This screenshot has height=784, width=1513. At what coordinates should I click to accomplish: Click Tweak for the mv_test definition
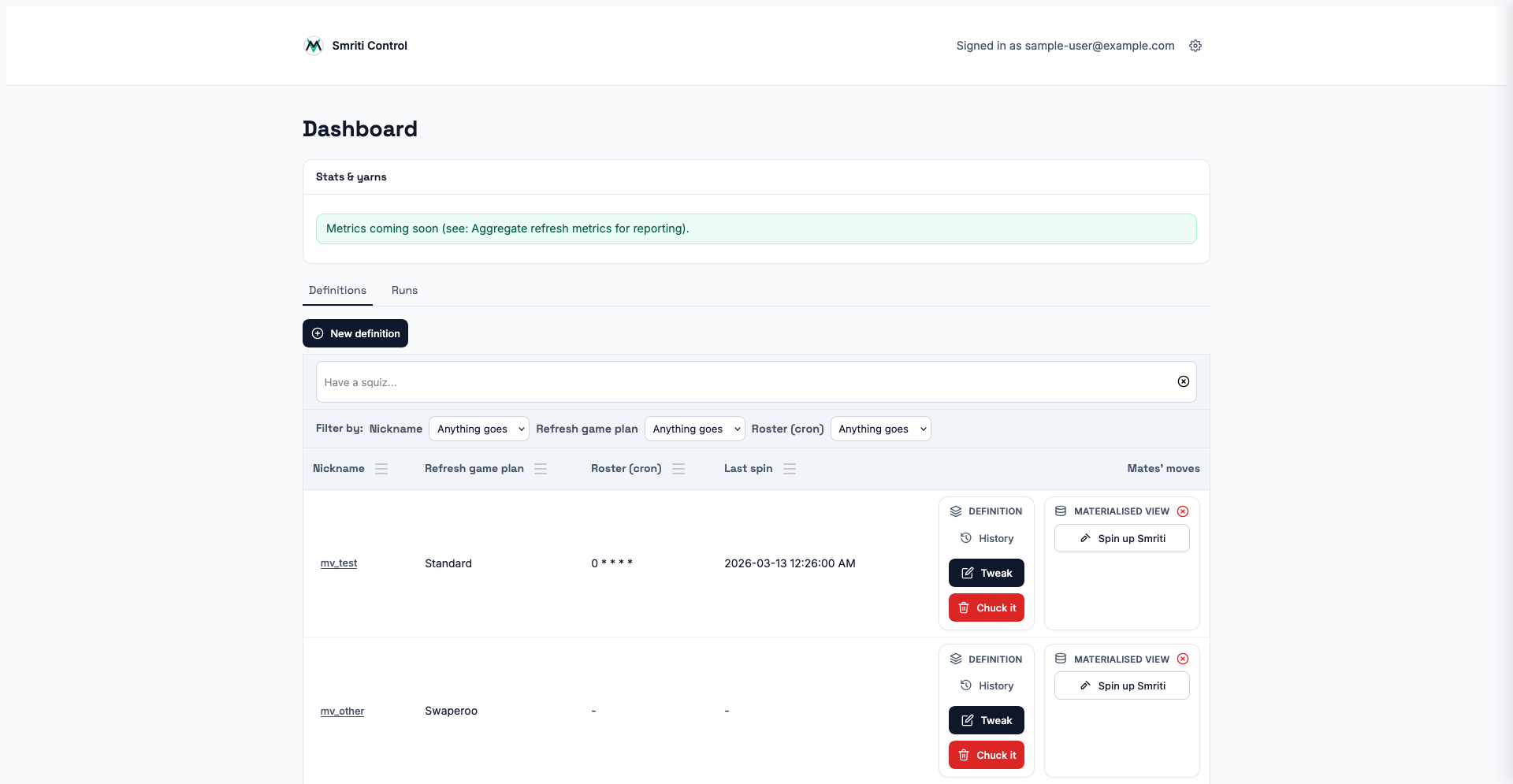tap(986, 573)
